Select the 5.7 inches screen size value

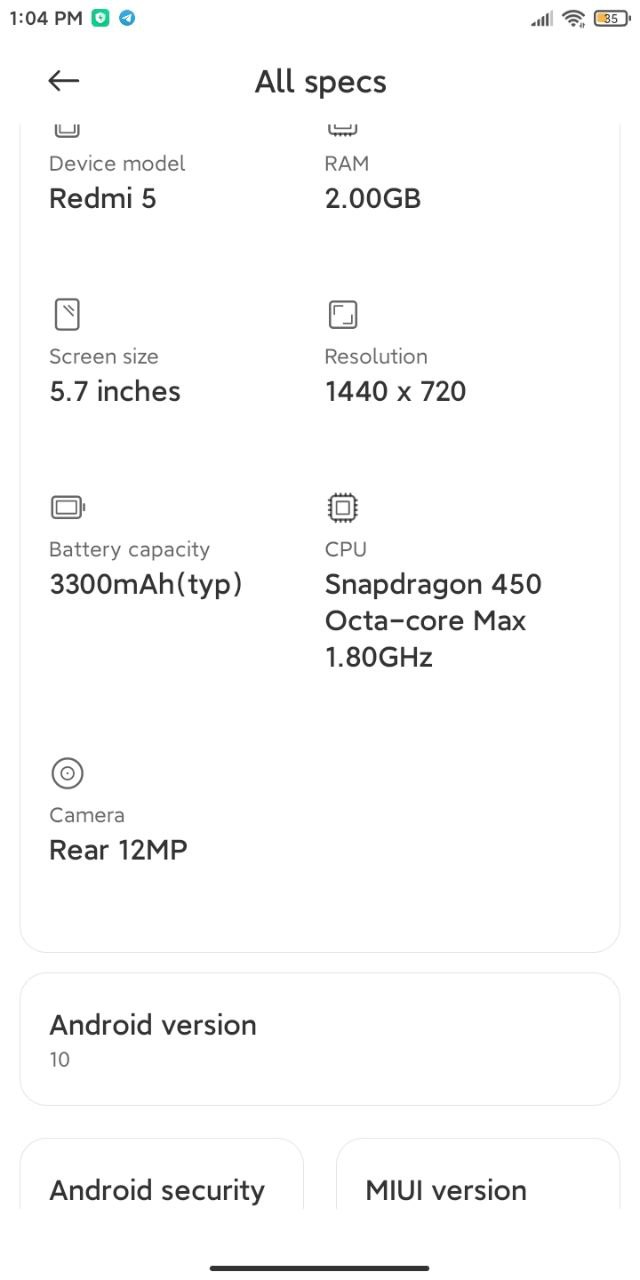click(115, 391)
